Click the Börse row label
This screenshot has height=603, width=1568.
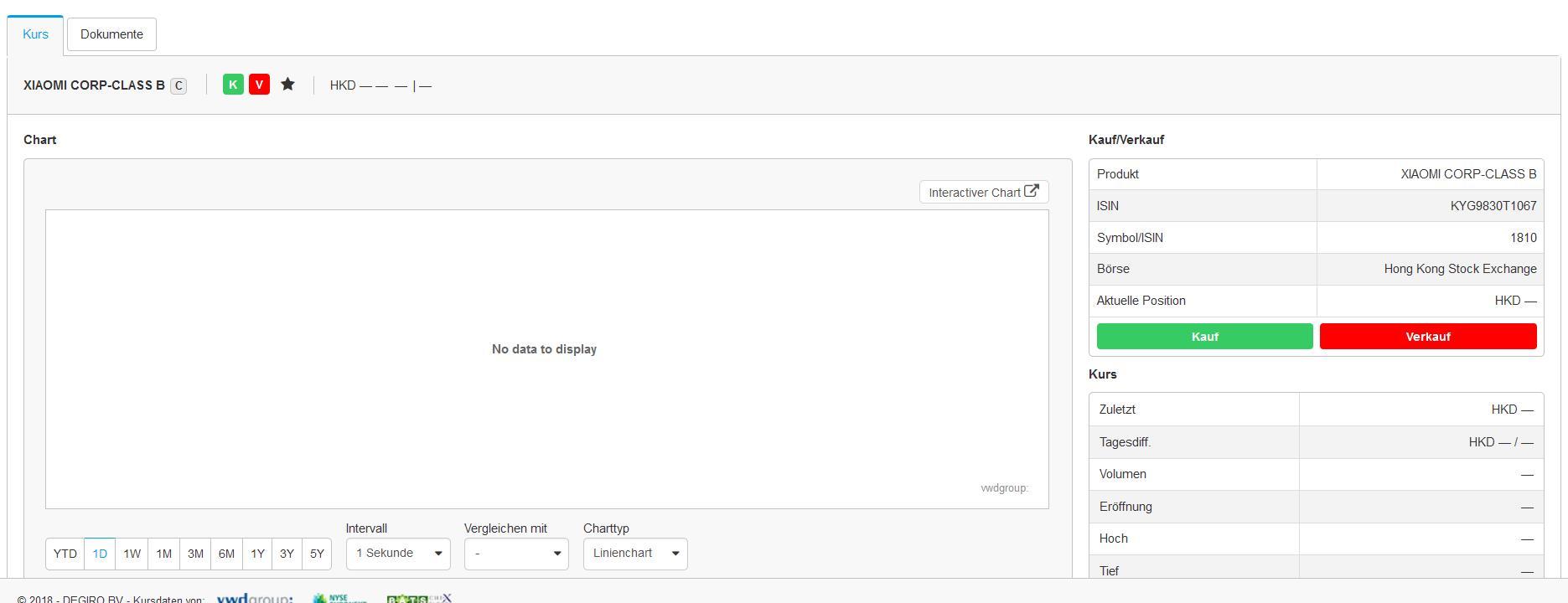tap(1113, 269)
